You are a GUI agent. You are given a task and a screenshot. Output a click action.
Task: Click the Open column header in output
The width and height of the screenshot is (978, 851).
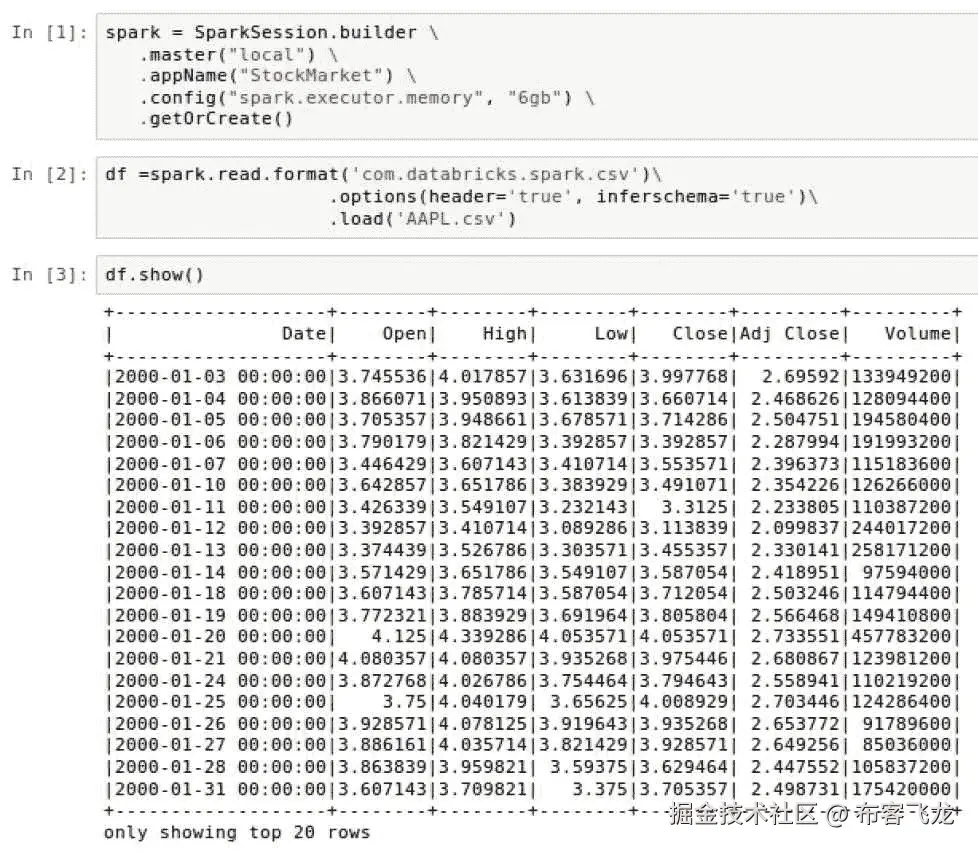point(404,334)
